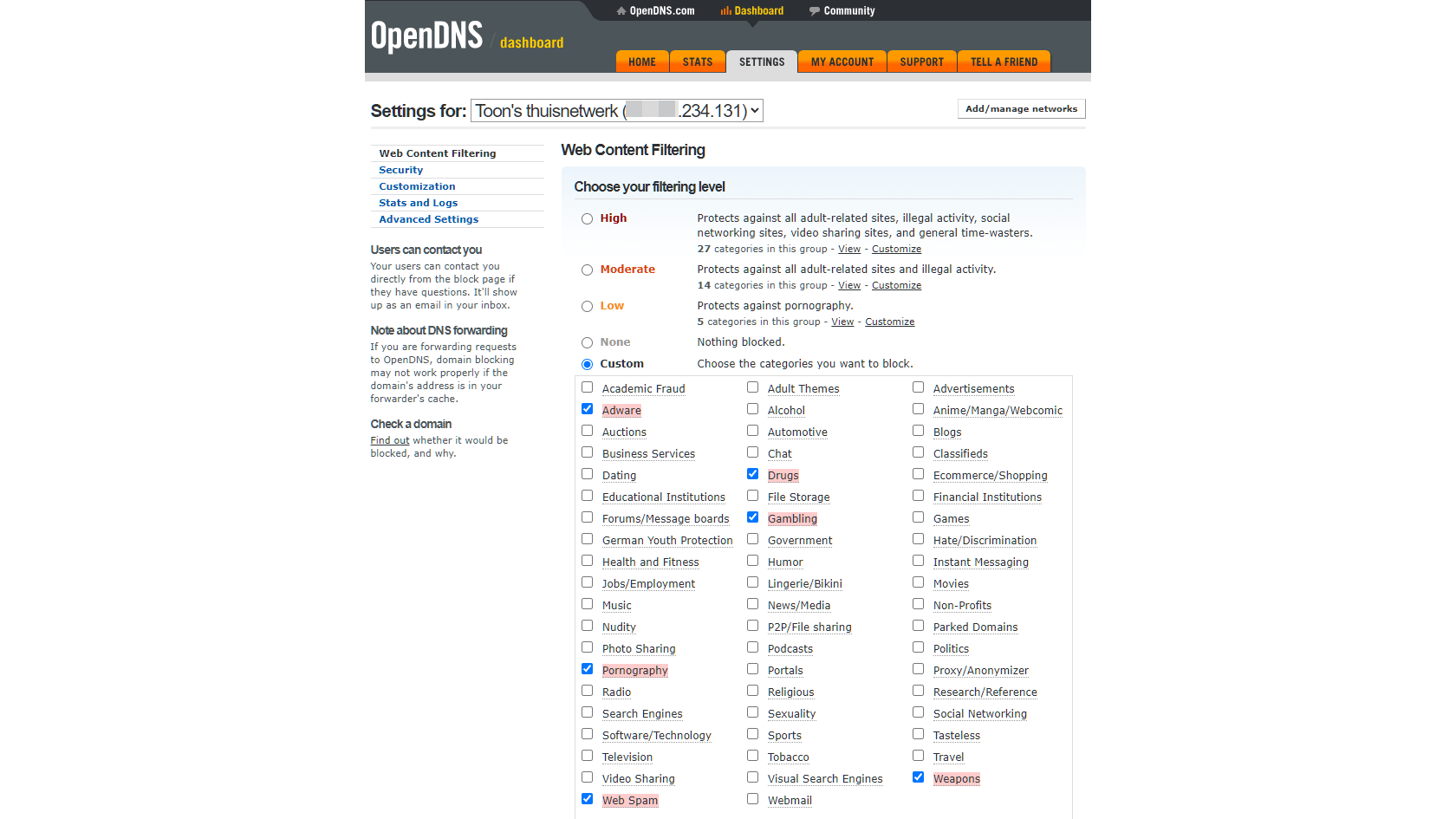1456x819 pixels.
Task: Open Web Content Filtering in sidebar
Action: (438, 153)
